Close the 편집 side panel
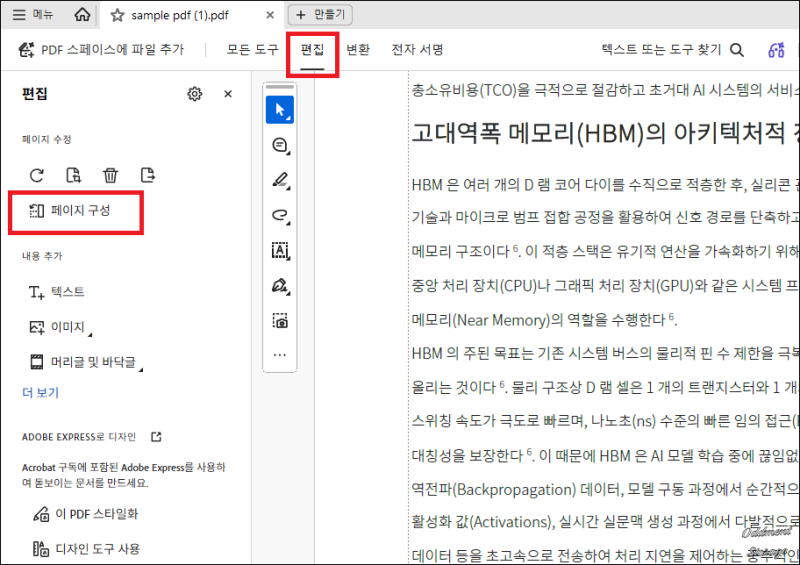The height and width of the screenshot is (565, 800). [x=228, y=94]
